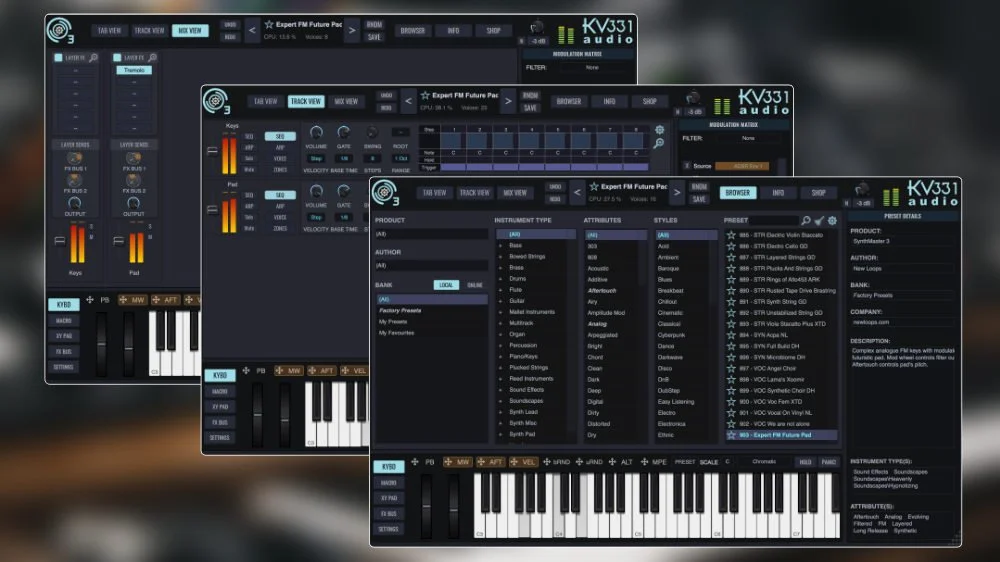Click Keys Volume knob in track view window
Image resolution: width=1000 pixels, height=562 pixels.
coord(316,133)
